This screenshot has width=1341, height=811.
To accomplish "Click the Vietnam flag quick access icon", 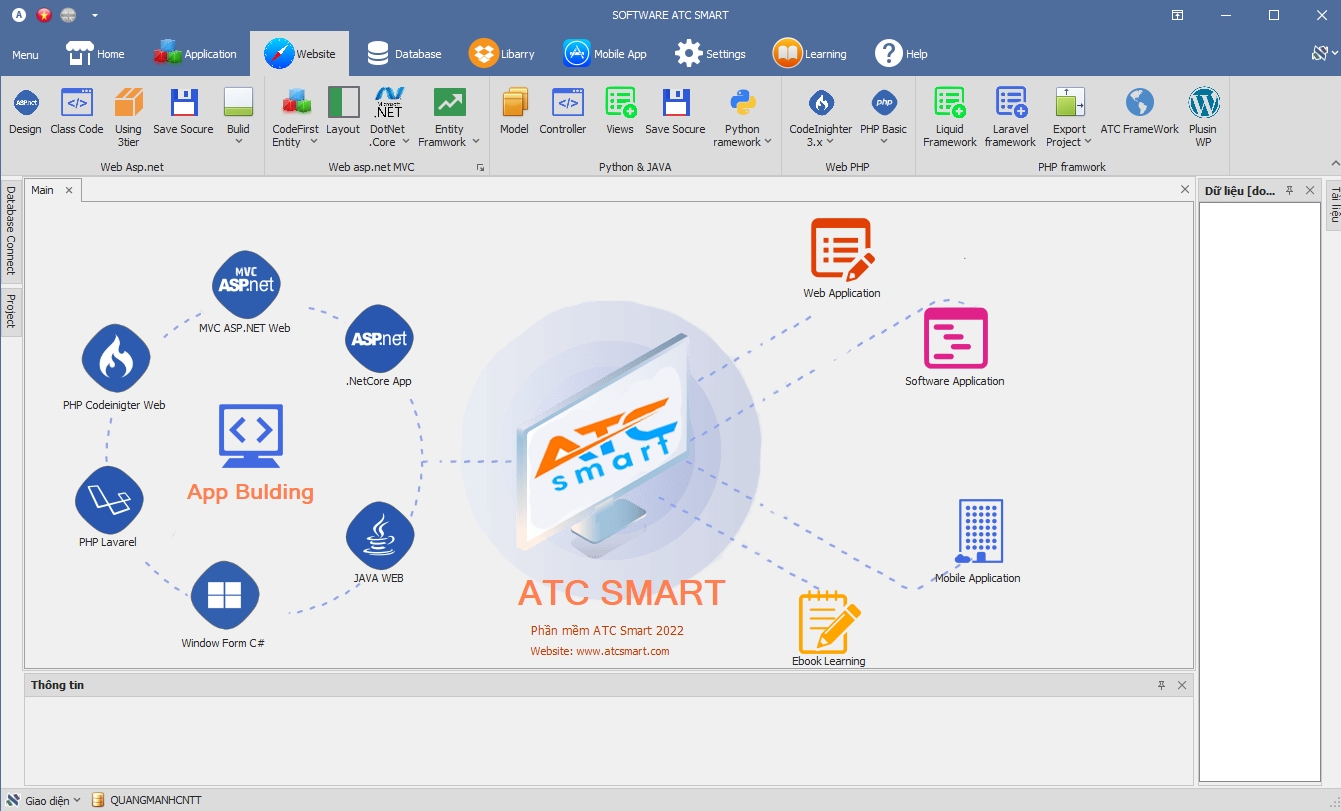I will point(44,15).
